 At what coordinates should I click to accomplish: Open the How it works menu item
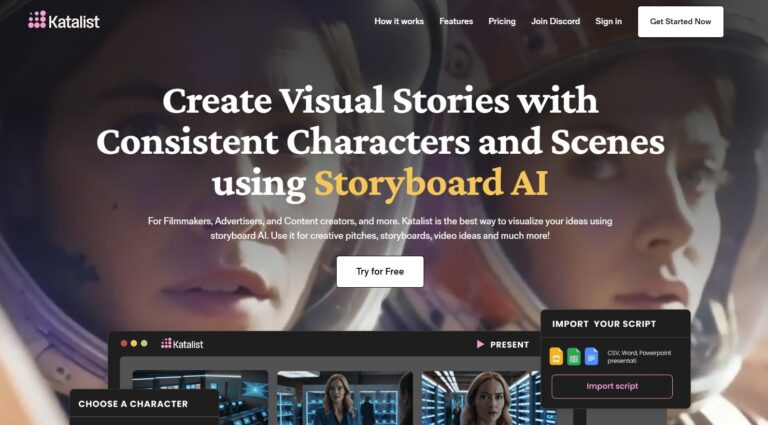(x=399, y=21)
